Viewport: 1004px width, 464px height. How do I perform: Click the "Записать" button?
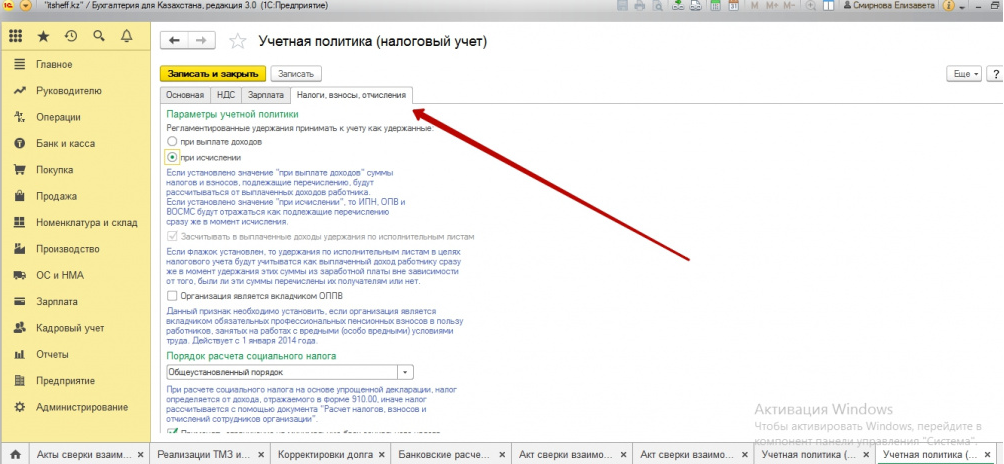tap(295, 74)
